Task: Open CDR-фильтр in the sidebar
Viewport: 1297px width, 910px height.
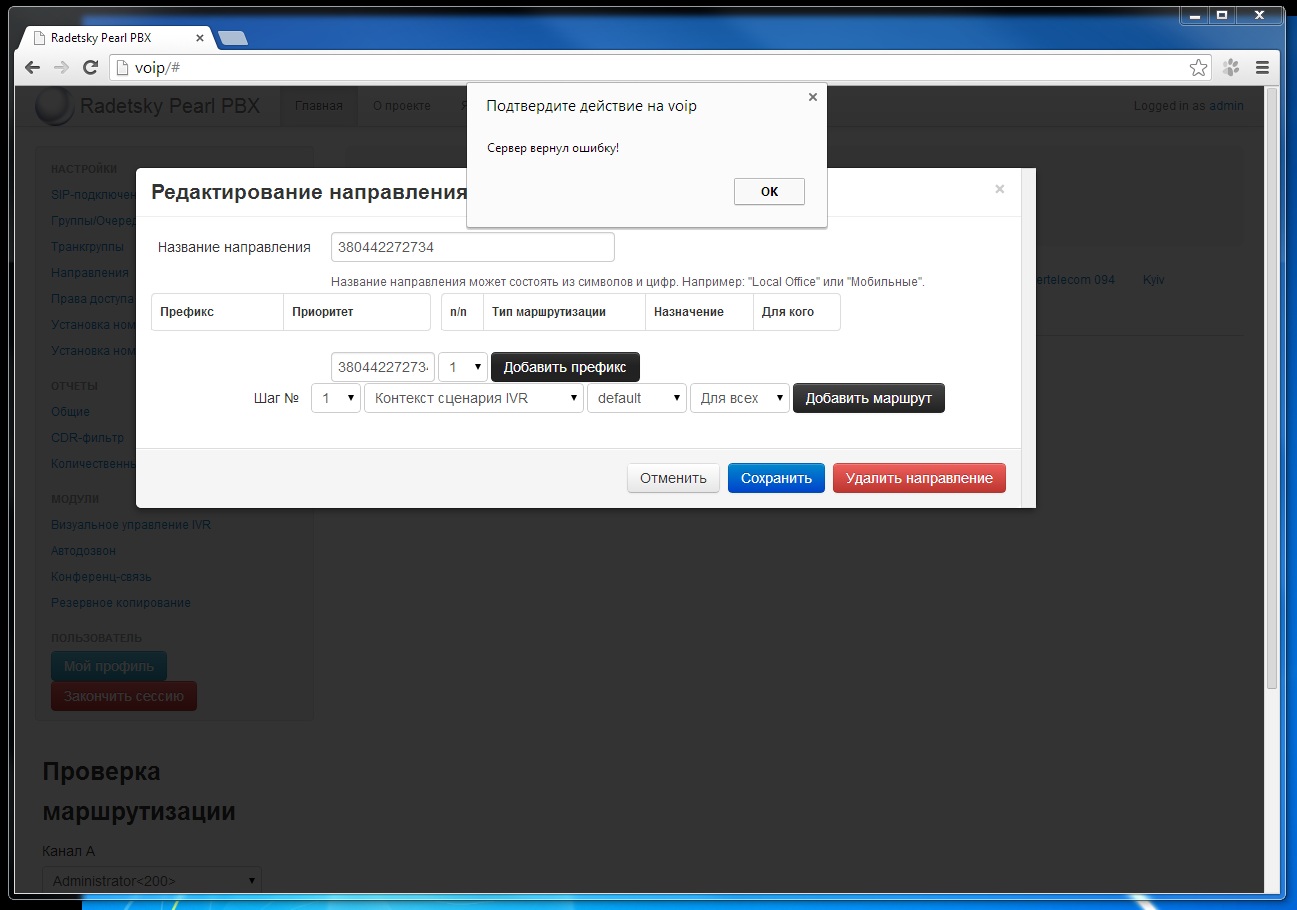Action: click(x=87, y=437)
